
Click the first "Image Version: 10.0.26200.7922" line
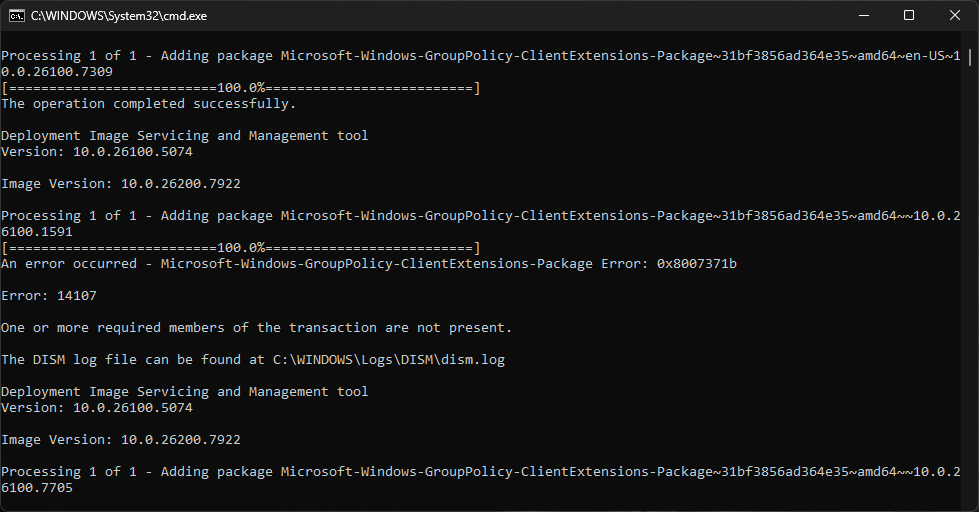[x=121, y=184]
